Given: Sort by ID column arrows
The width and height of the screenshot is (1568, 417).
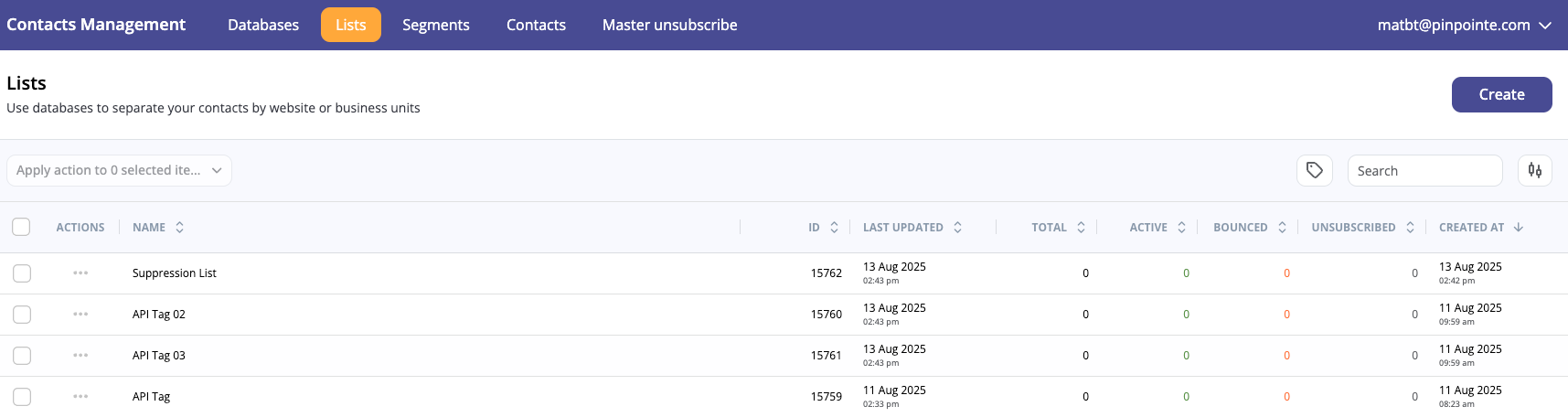Looking at the screenshot, I should pos(834,228).
